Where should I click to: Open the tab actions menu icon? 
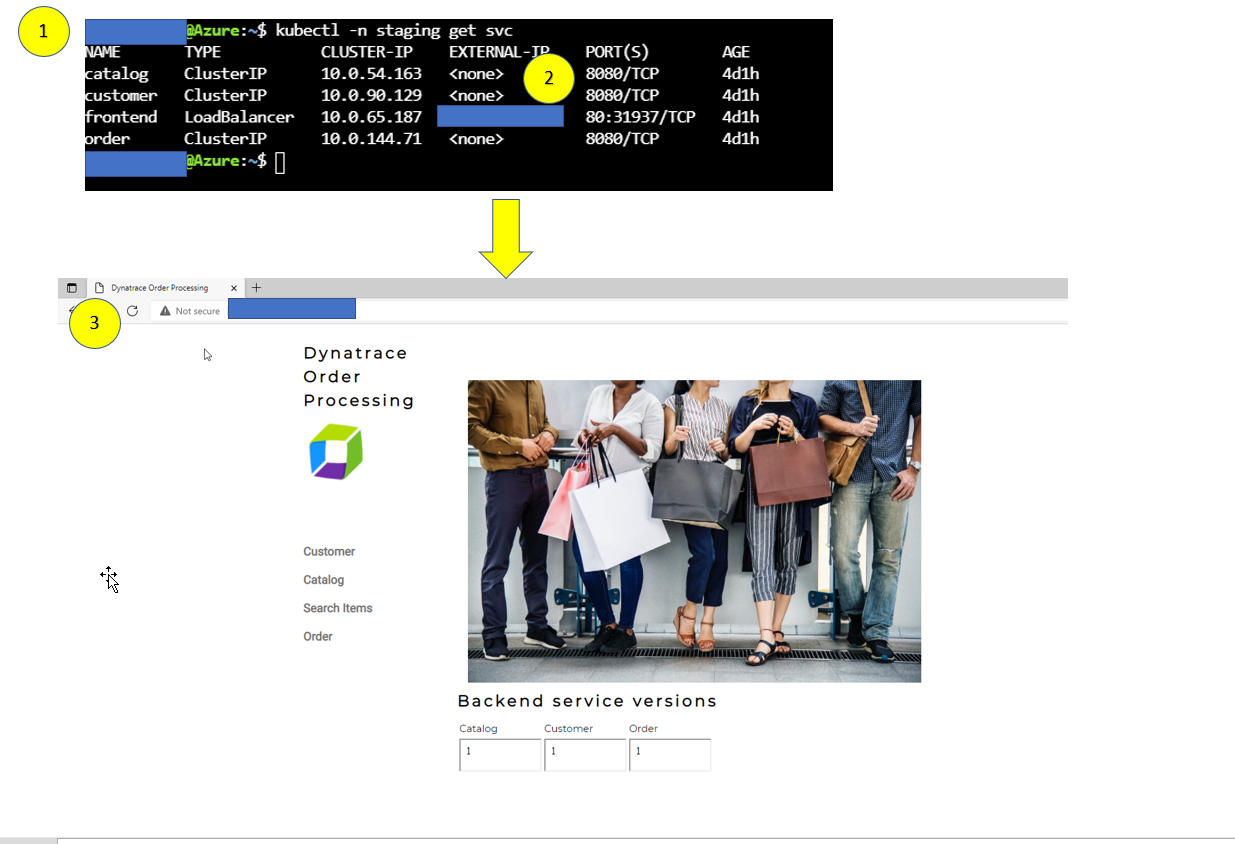[x=72, y=288]
